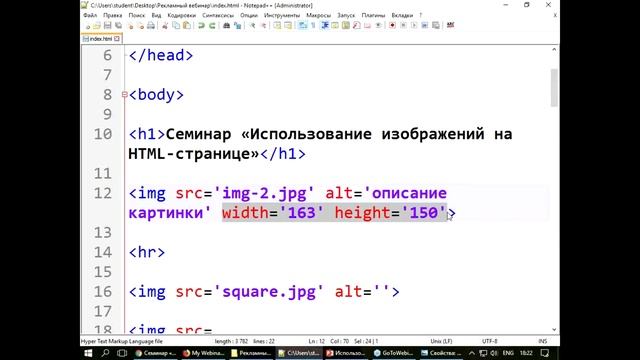Viewport: 640px width, 360px height.
Task: Click the Stop Recording macro icon
Action: (403, 26)
